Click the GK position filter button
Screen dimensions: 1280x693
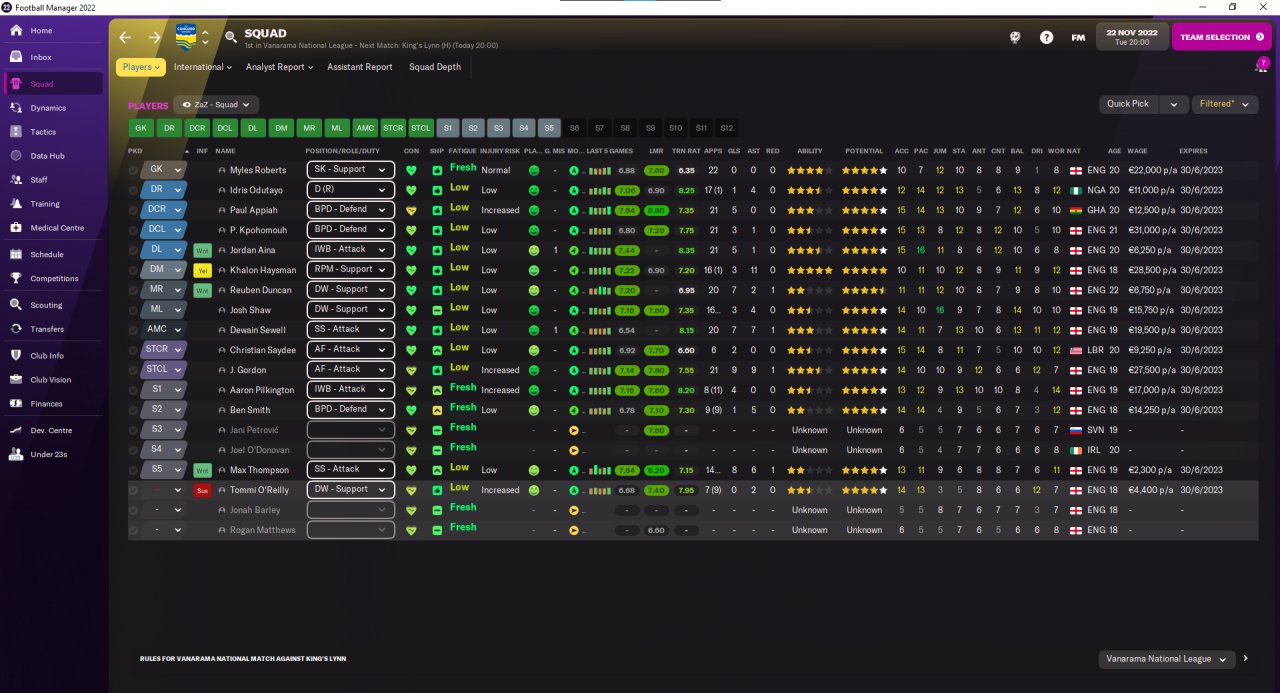click(x=141, y=128)
